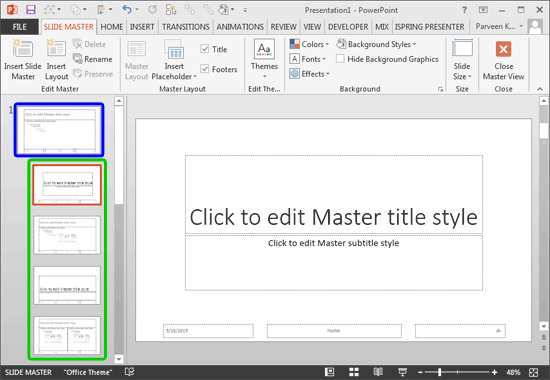Open the REVIEW tab
The height and width of the screenshot is (380, 550).
tap(283, 27)
